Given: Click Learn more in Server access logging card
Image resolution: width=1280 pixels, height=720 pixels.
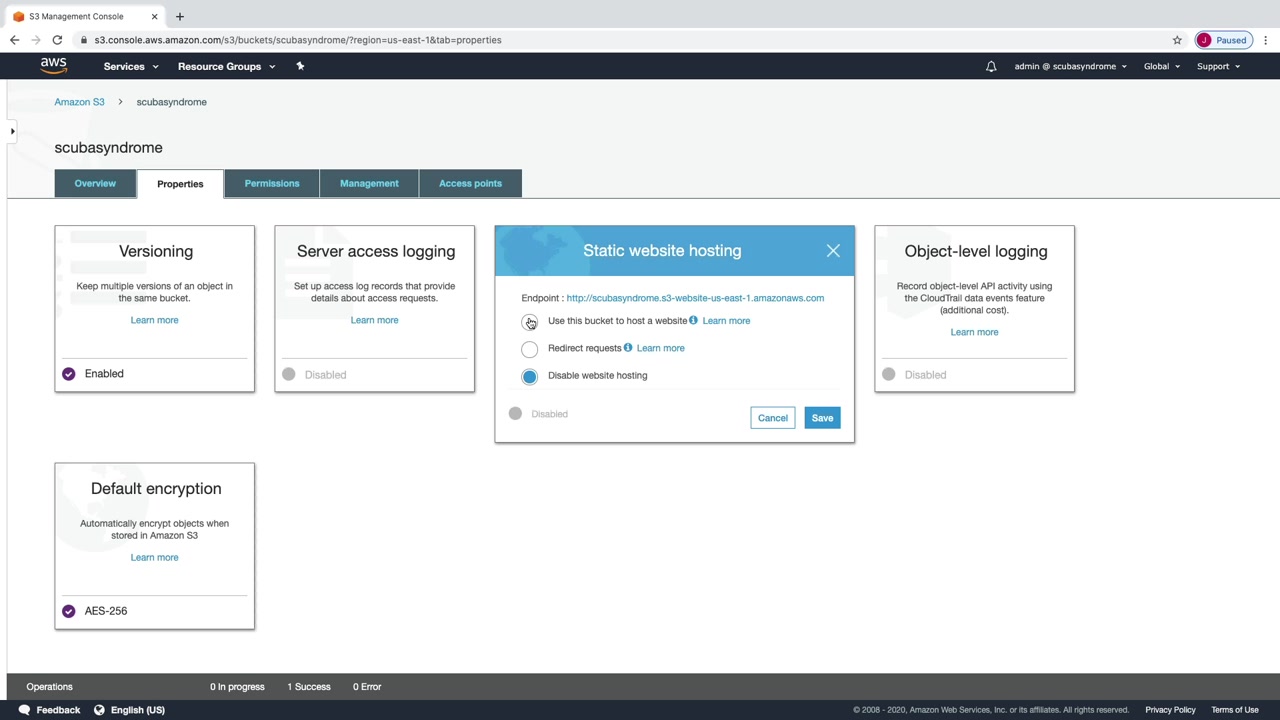Looking at the screenshot, I should point(374,320).
